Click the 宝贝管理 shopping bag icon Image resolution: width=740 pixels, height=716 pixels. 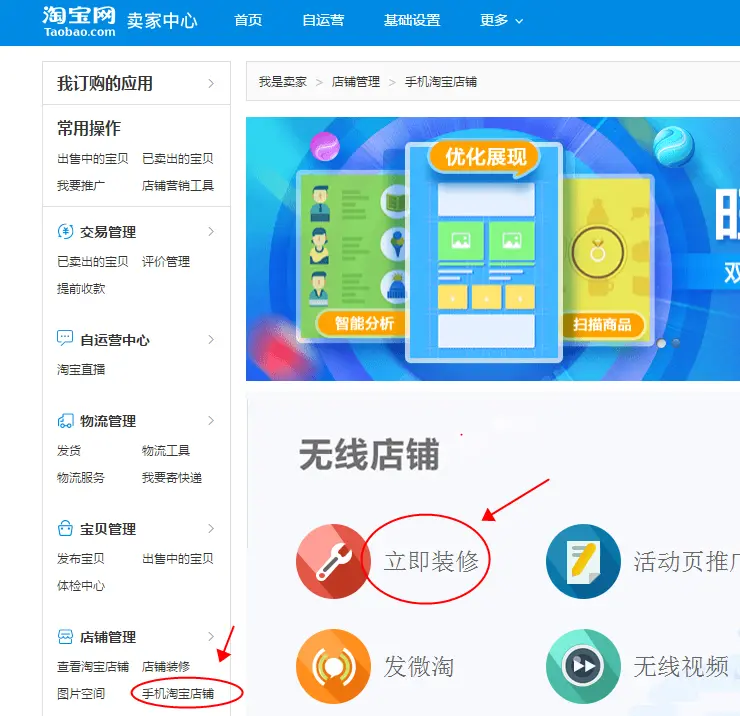[65, 528]
